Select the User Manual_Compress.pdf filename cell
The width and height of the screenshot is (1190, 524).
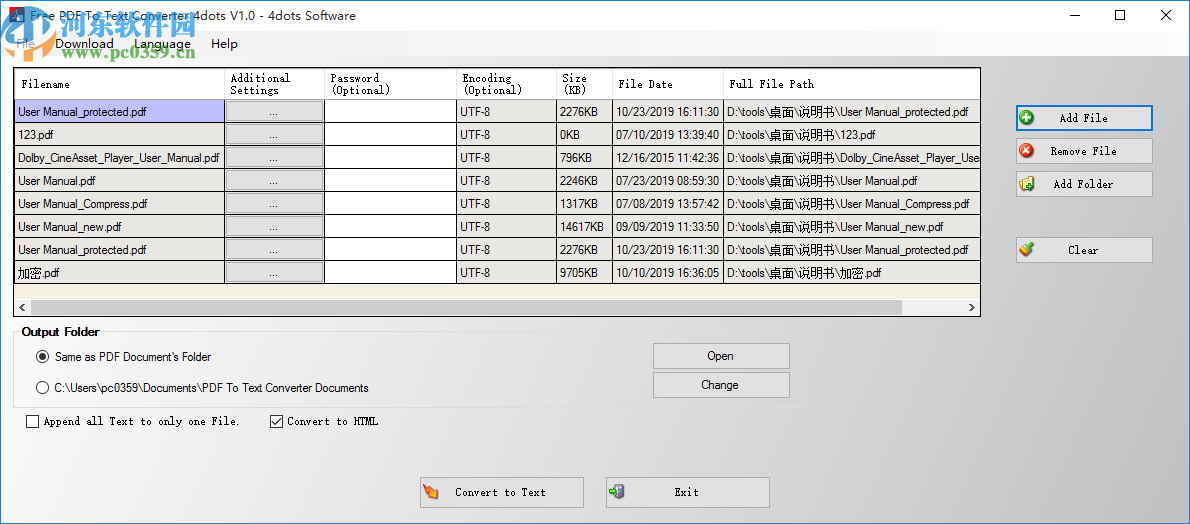point(119,204)
